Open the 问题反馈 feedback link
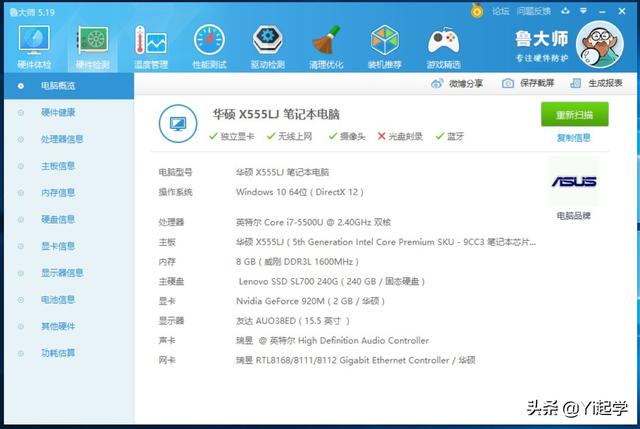The image size is (640, 429). click(x=533, y=11)
